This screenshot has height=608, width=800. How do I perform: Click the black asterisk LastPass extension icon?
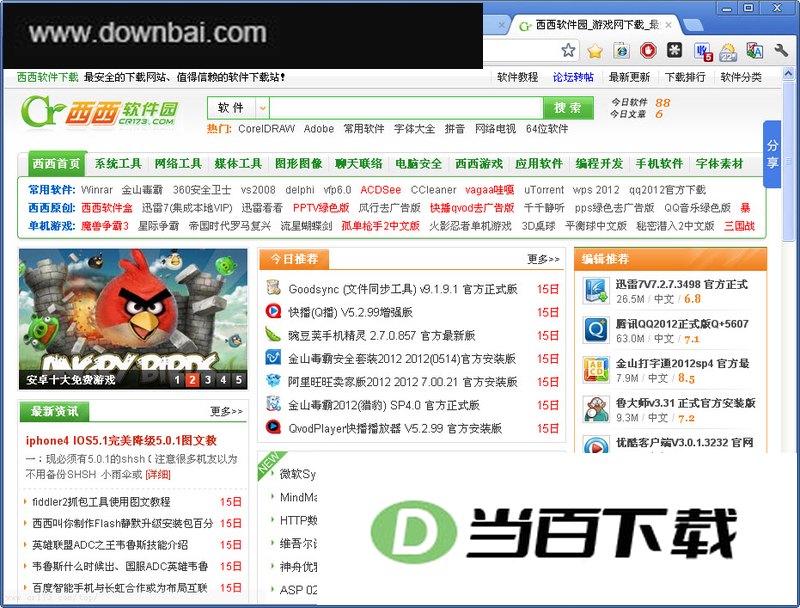coord(674,50)
